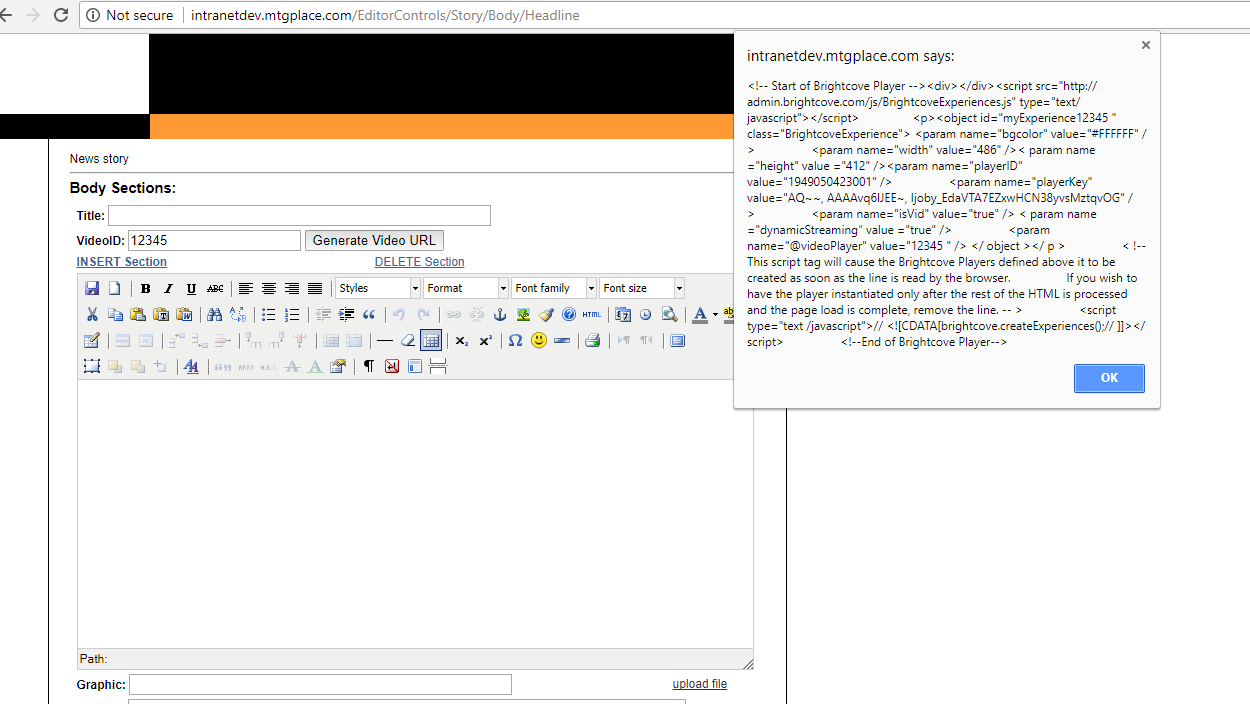Click the New document icon
Screen dimensions: 1250x704
point(114,288)
